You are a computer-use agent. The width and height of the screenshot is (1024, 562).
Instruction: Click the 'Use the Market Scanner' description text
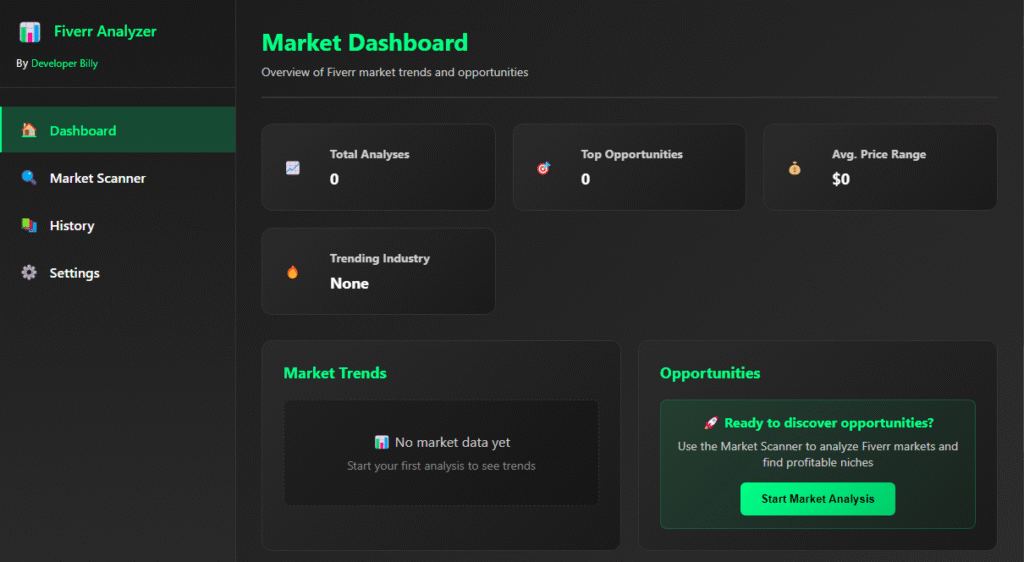click(818, 454)
